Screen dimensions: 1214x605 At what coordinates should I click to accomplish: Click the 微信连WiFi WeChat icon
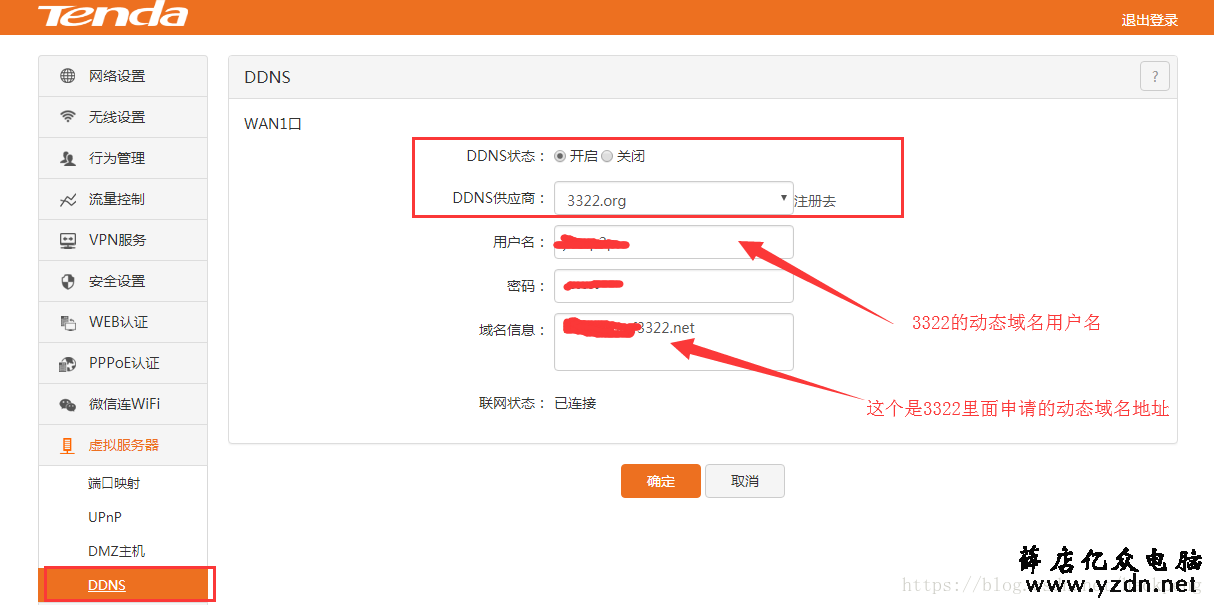coord(68,404)
